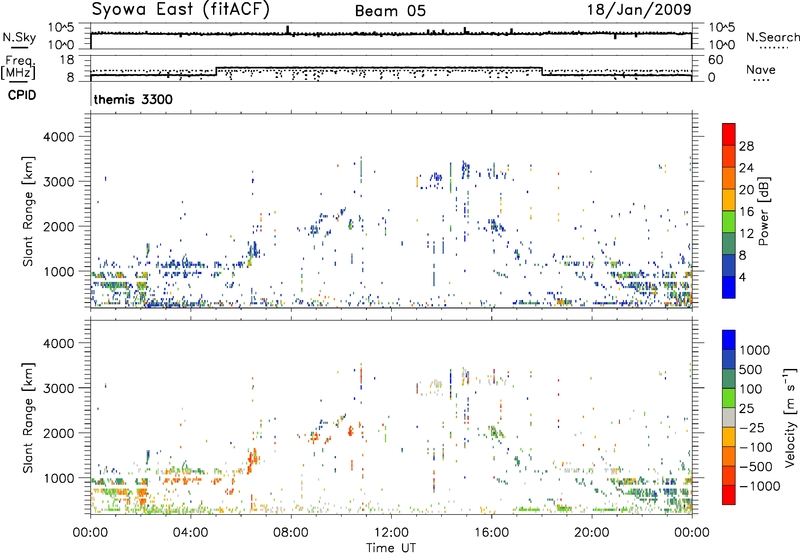
Task: Click the '20:00' time tick label
Action: tap(592, 533)
